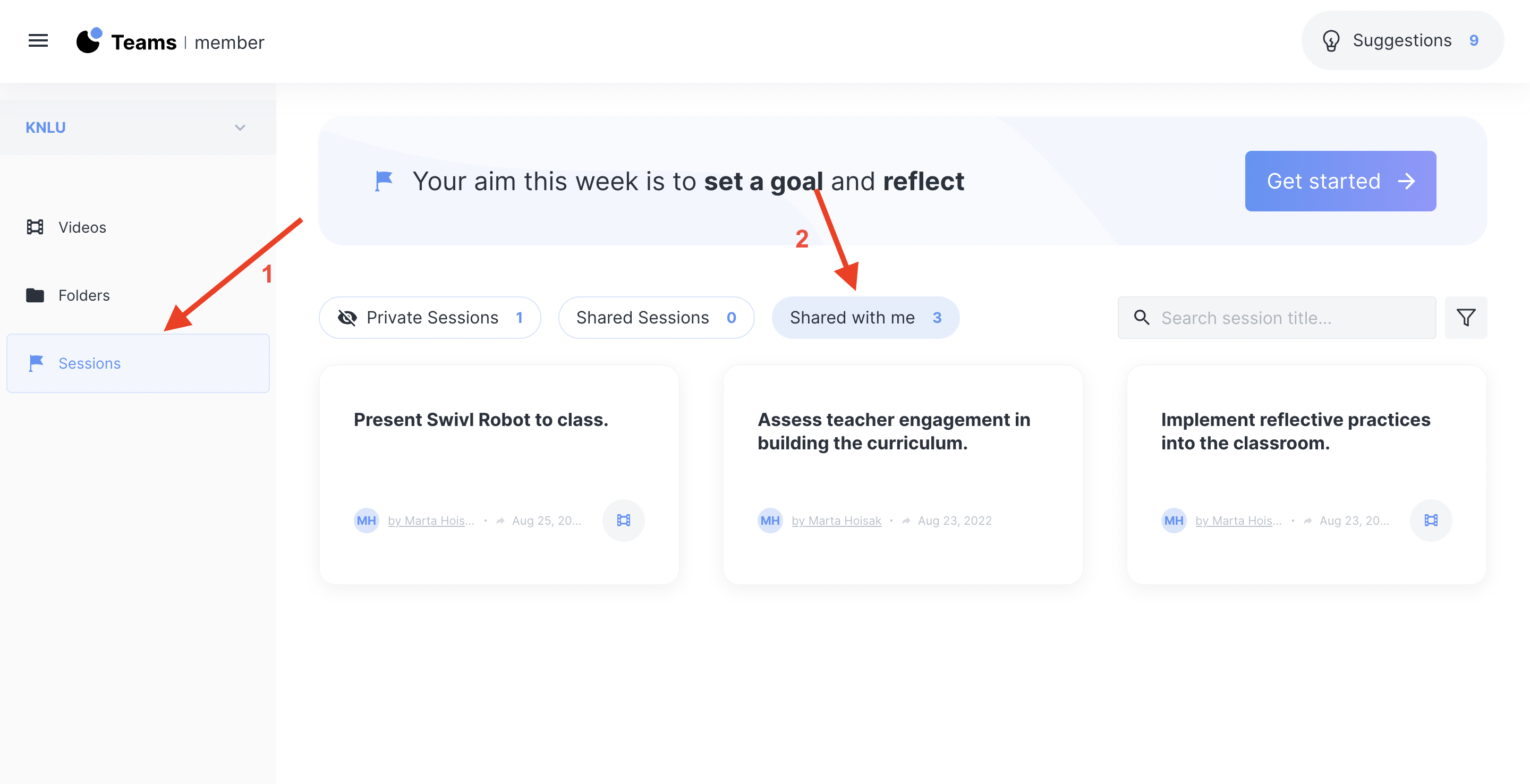The image size is (1530, 784).
Task: Open Videos in the sidebar
Action: pyautogui.click(x=82, y=227)
